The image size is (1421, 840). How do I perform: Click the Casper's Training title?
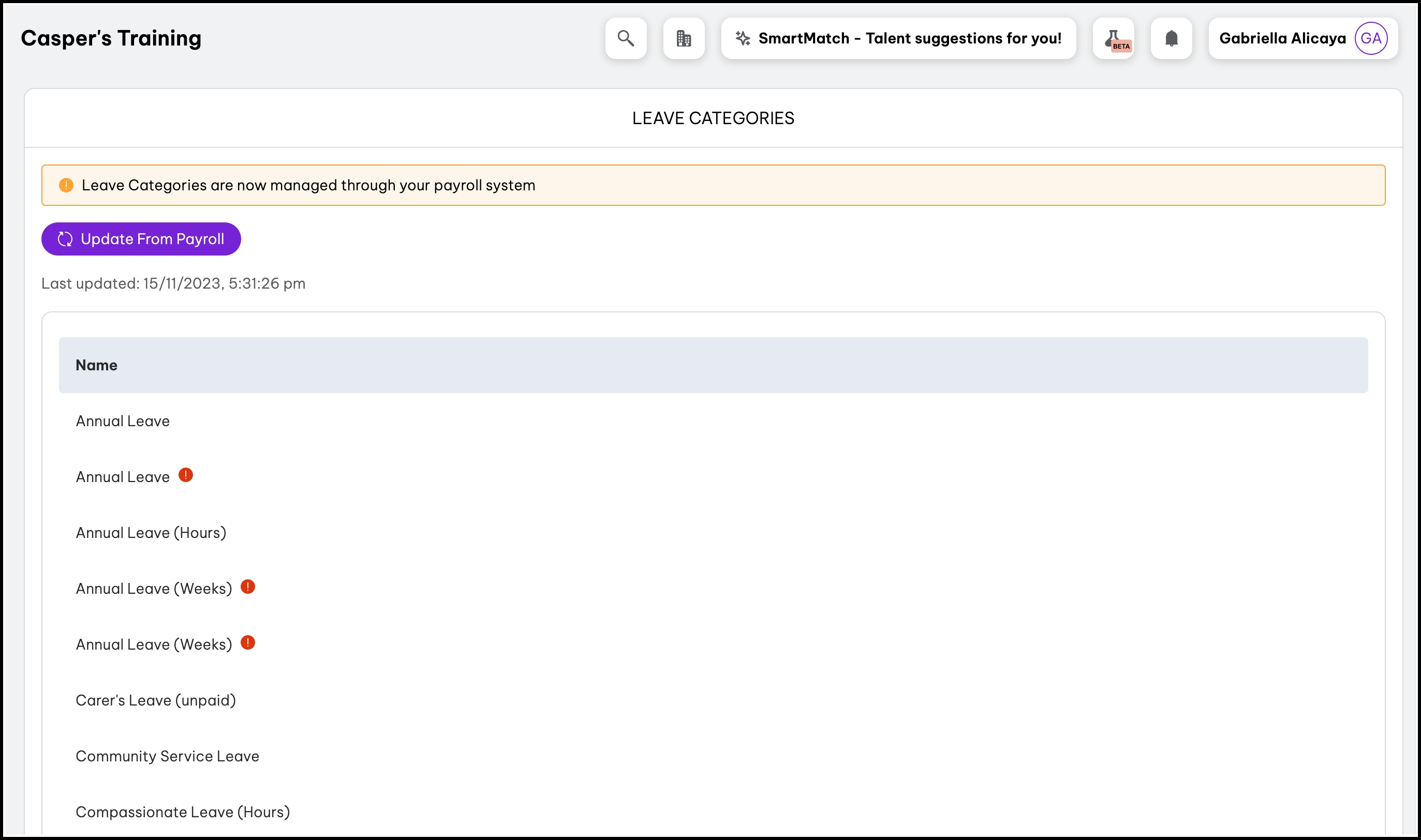coord(111,38)
